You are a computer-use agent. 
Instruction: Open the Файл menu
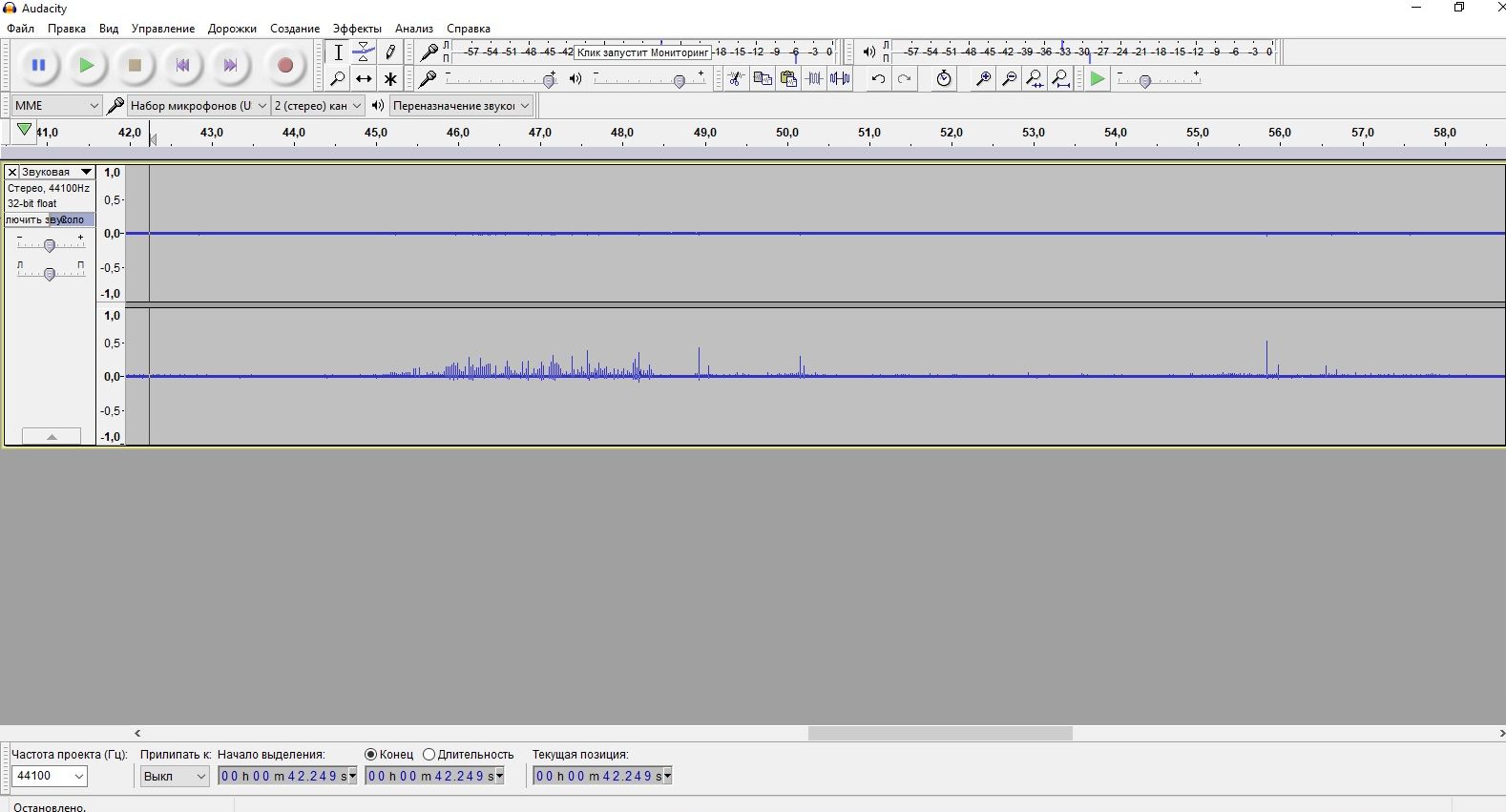tap(20, 29)
